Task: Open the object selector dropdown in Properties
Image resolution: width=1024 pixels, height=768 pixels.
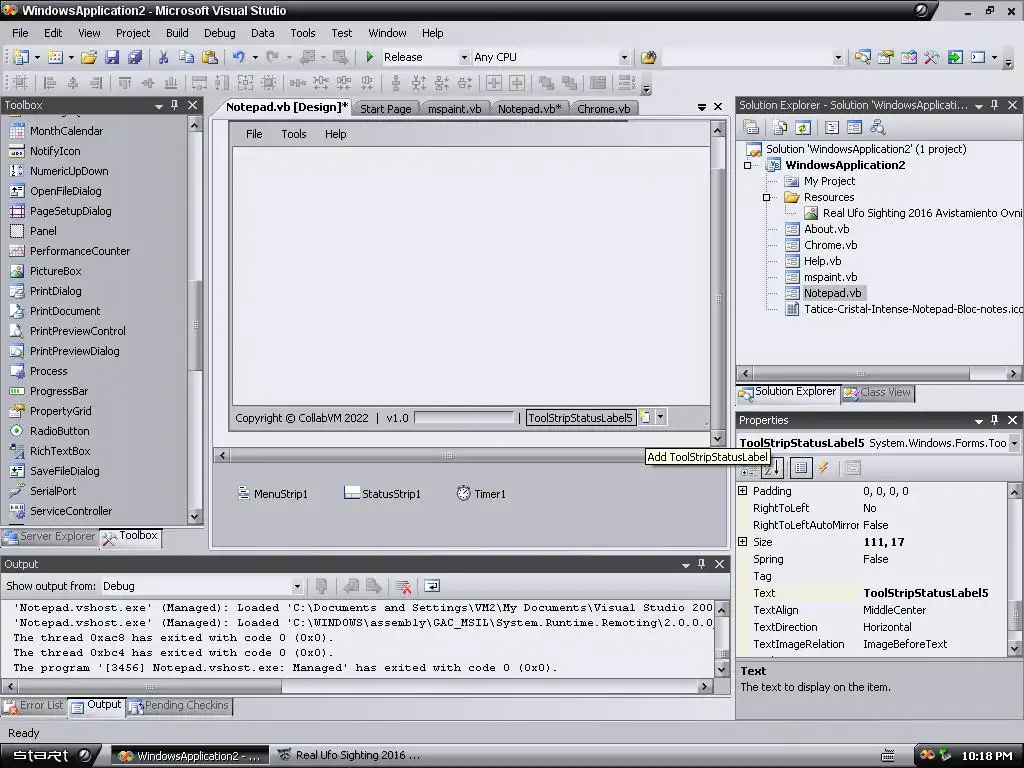Action: (x=1014, y=443)
